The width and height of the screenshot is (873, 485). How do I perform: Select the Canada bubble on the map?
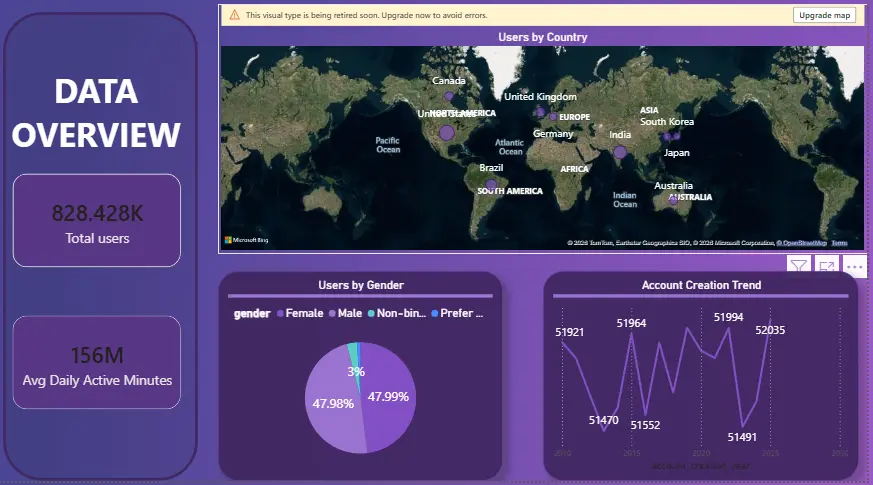click(x=449, y=96)
